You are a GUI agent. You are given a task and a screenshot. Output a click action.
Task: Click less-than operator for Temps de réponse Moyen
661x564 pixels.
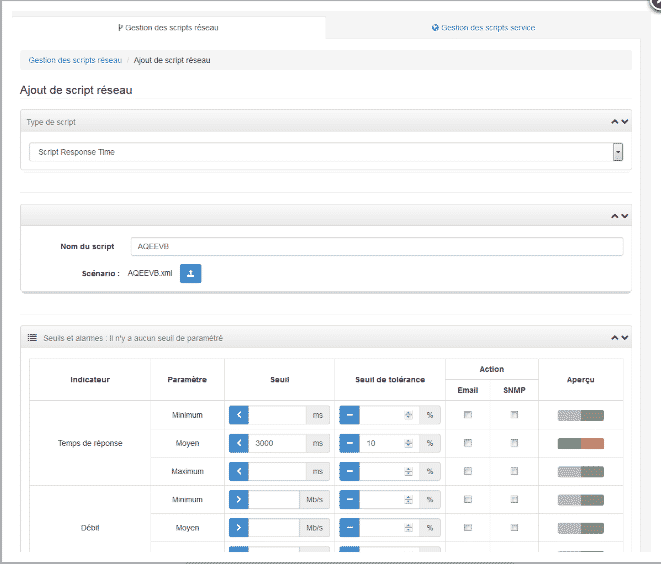point(239,443)
